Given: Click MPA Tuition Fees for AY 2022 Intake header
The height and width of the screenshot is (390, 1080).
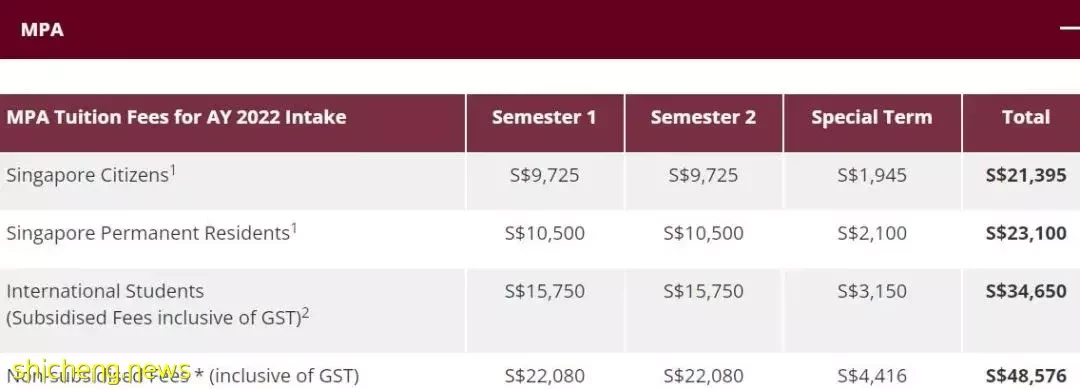Looking at the screenshot, I should point(176,117).
